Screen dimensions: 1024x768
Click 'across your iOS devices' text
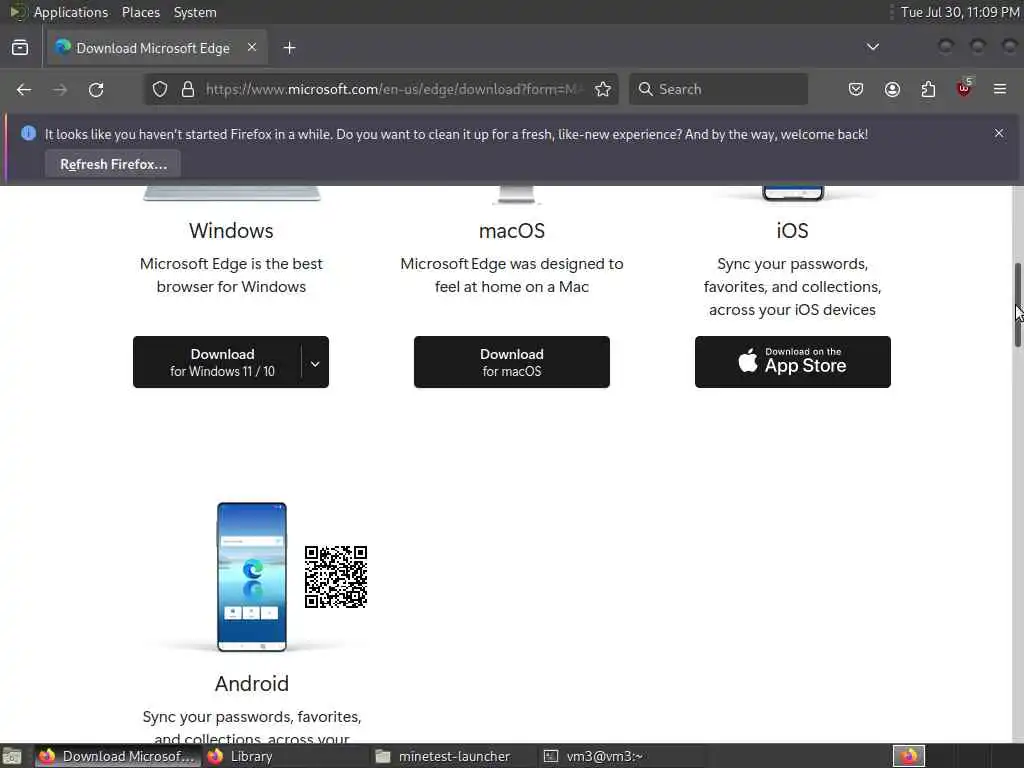(792, 310)
